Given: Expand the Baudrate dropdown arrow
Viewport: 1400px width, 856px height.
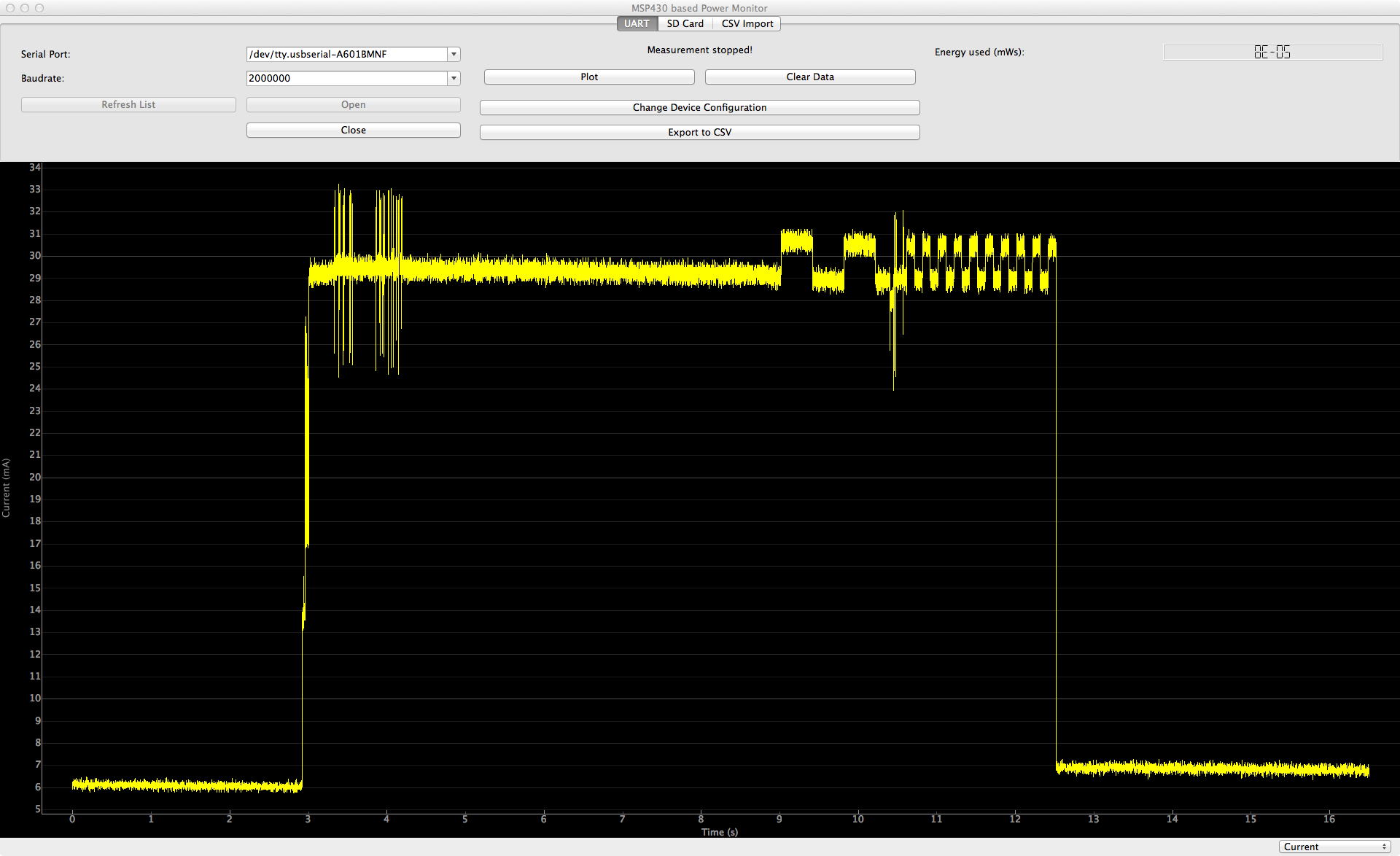Looking at the screenshot, I should pos(454,78).
